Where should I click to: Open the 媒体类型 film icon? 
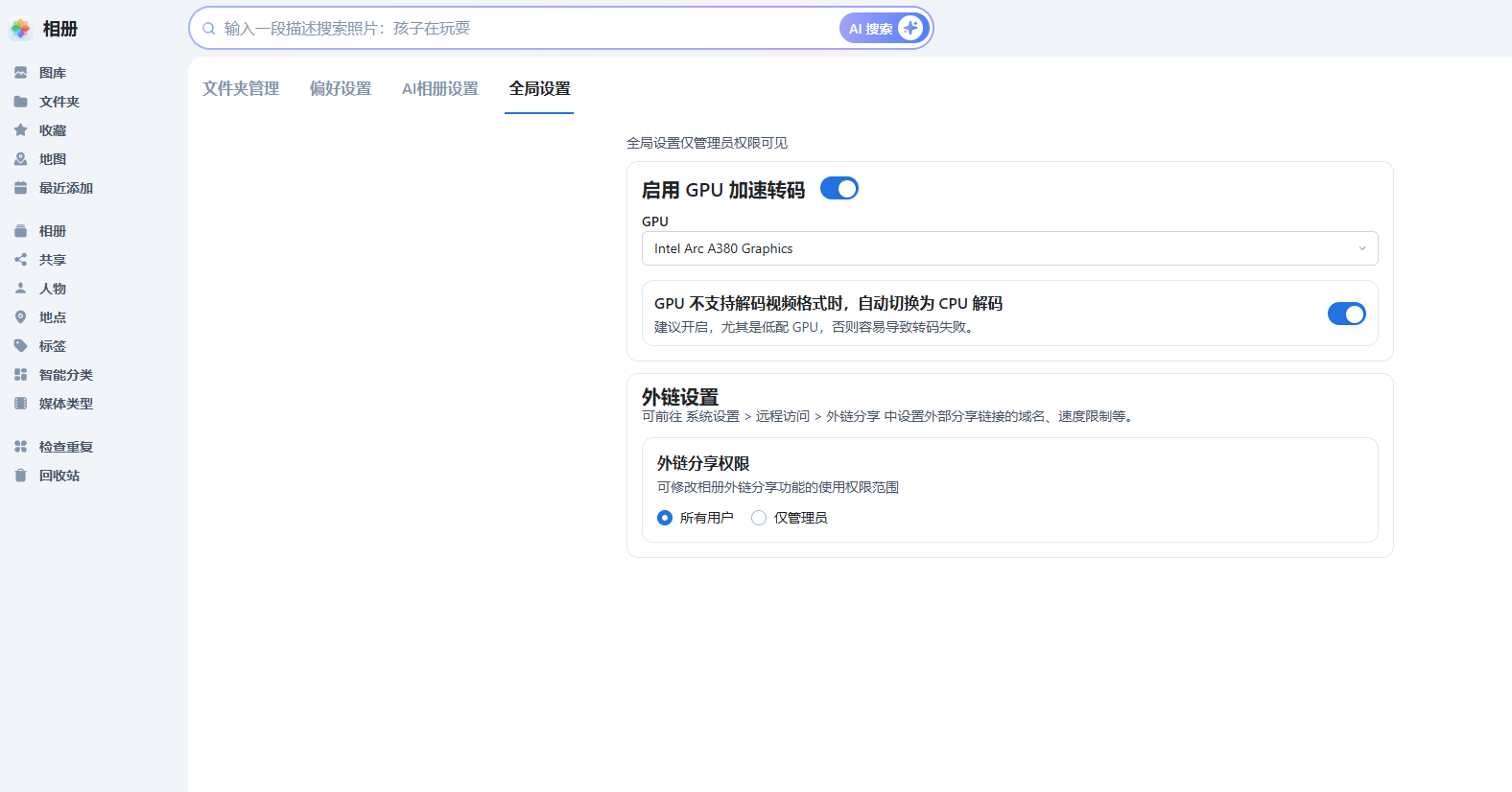tap(20, 404)
